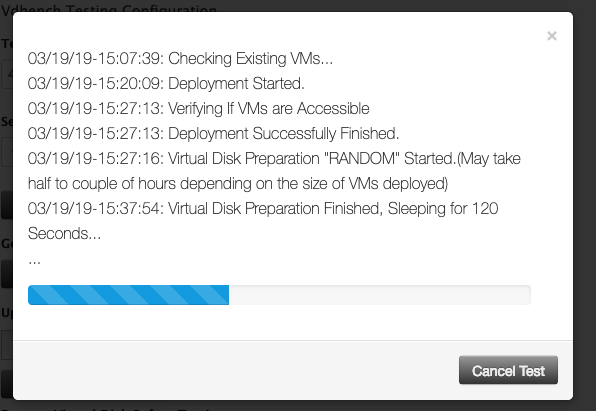Screen dimensions: 596x411
Task: Click the 03/19/19-15:37:54 timestamp
Action: [x=95, y=208]
